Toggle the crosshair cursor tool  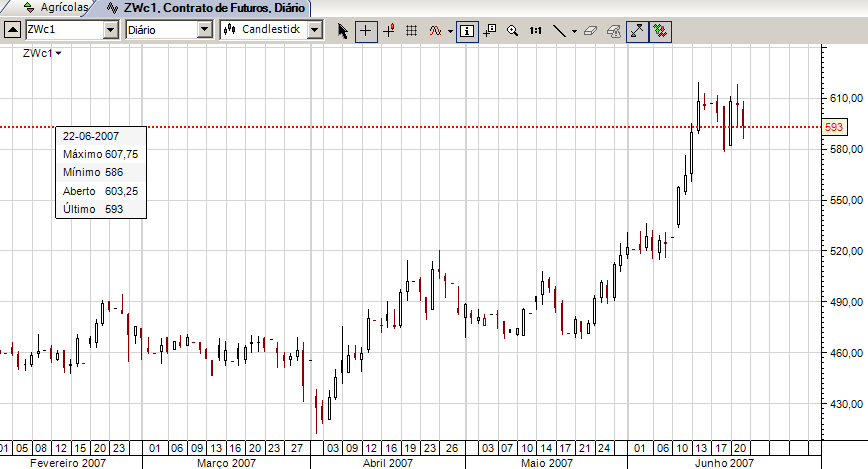[365, 31]
